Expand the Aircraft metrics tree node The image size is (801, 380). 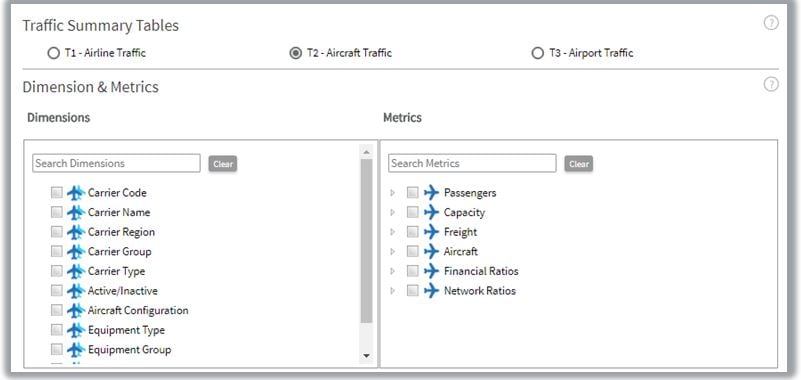[392, 252]
